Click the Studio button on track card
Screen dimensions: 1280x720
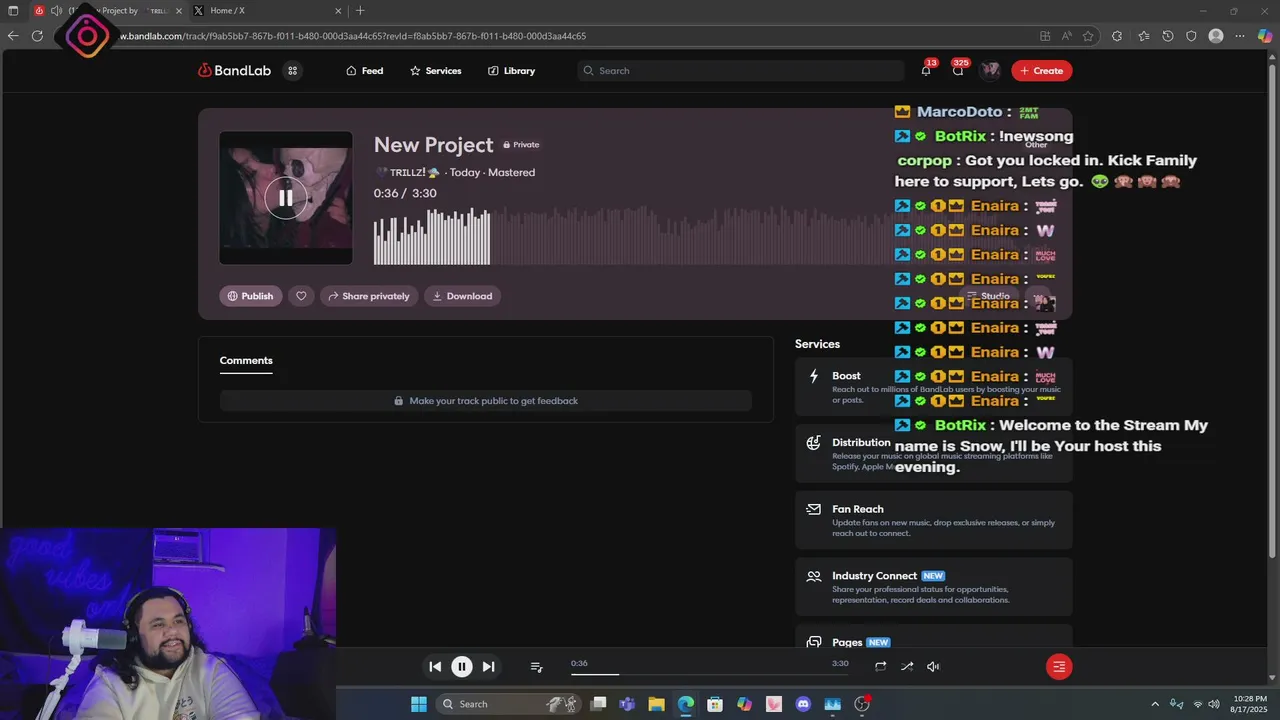[x=987, y=296]
